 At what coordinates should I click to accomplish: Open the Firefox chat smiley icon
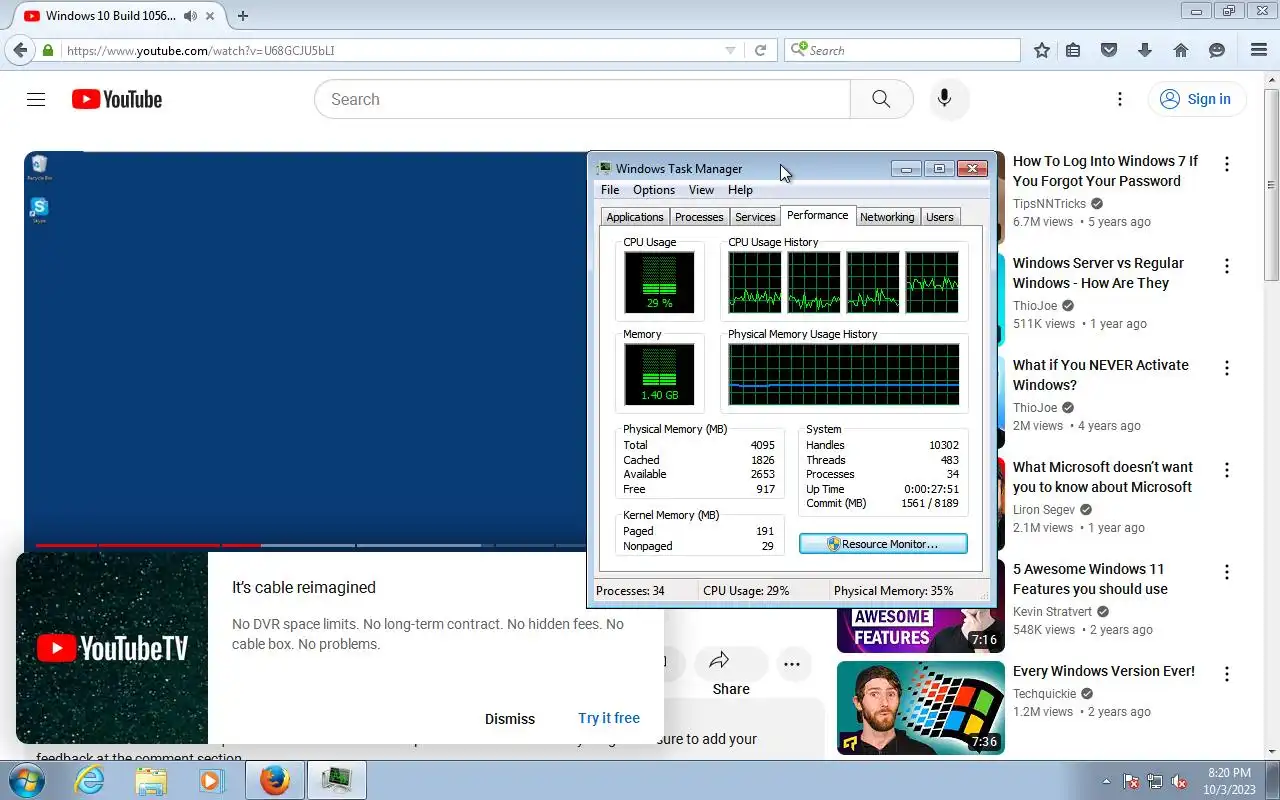point(1217,50)
